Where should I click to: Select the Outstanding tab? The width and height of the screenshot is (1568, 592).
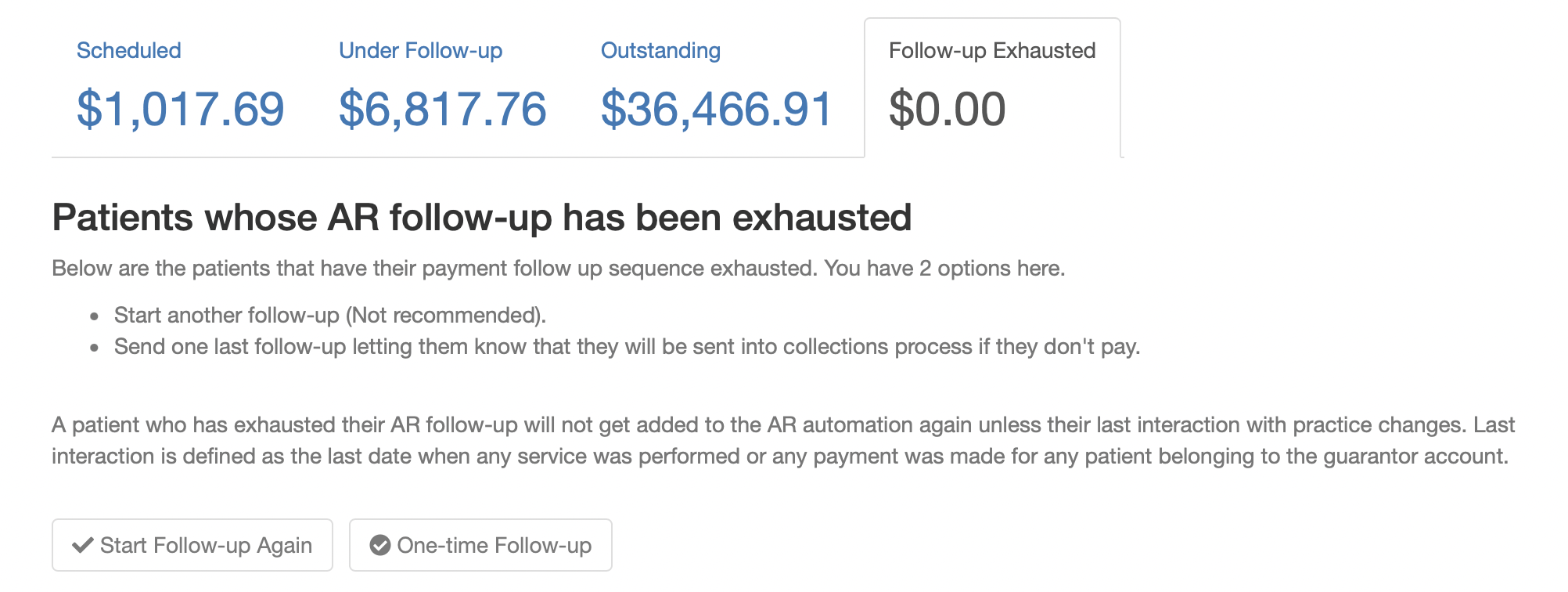tap(716, 86)
